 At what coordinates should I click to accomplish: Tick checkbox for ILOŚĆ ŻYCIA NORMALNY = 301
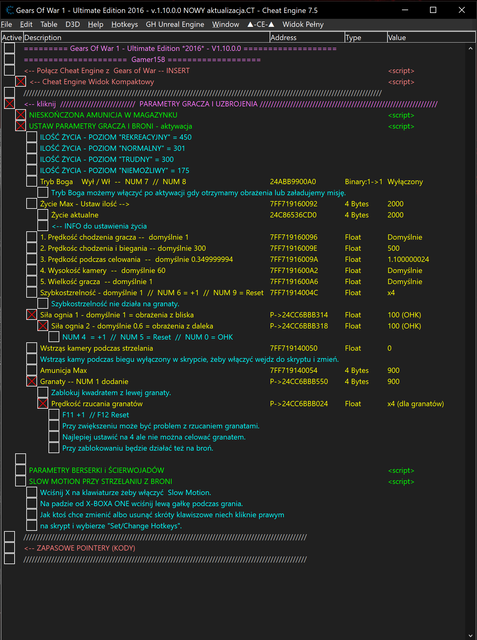point(31,148)
